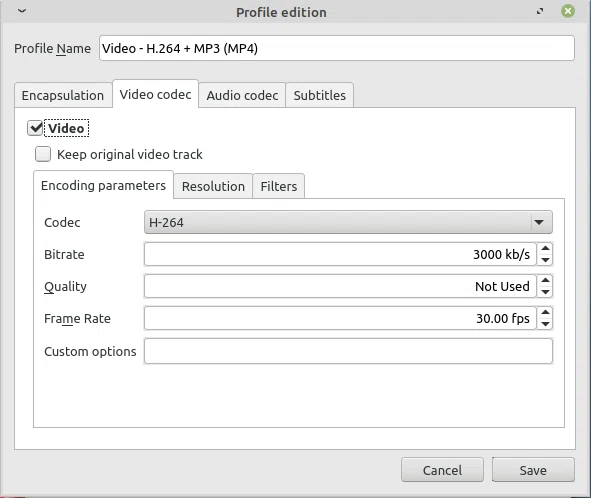This screenshot has height=498, width=591.
Task: Select the Video codec tab
Action: [155, 94]
